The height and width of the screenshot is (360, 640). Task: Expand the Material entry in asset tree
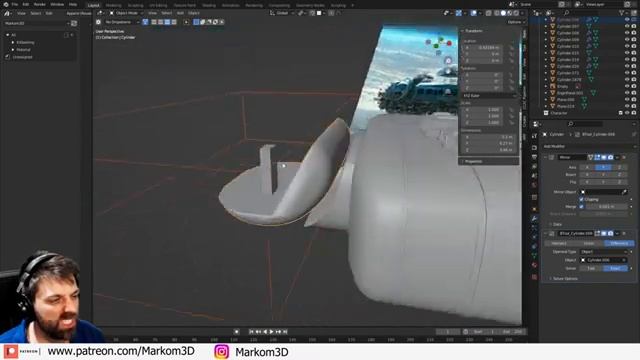[x=13, y=50]
